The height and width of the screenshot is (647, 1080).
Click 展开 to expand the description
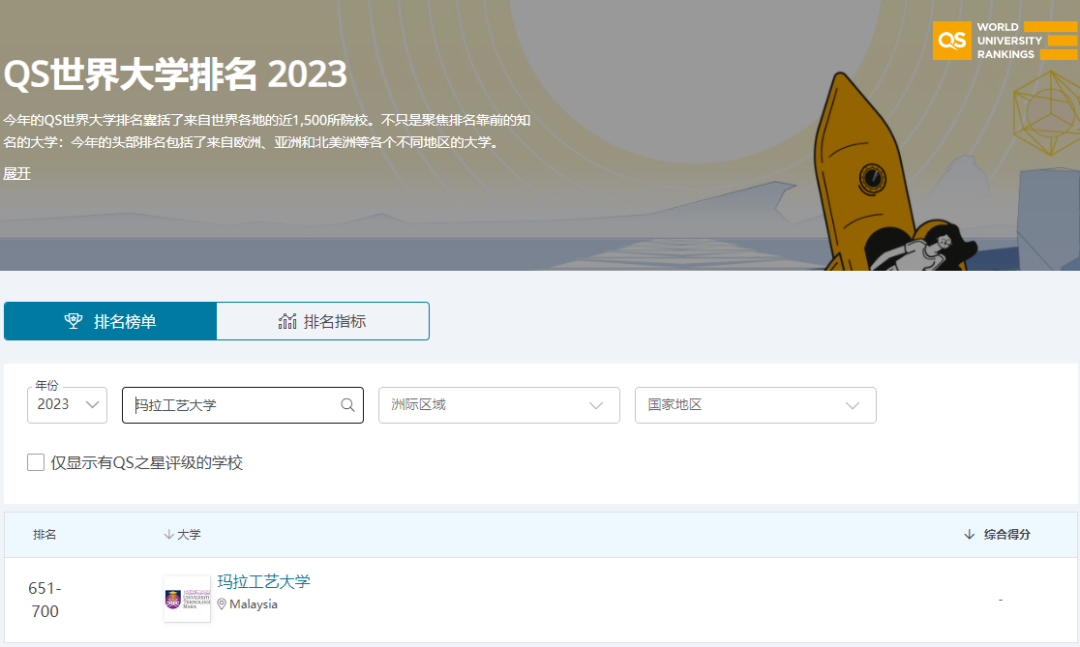click(17, 174)
